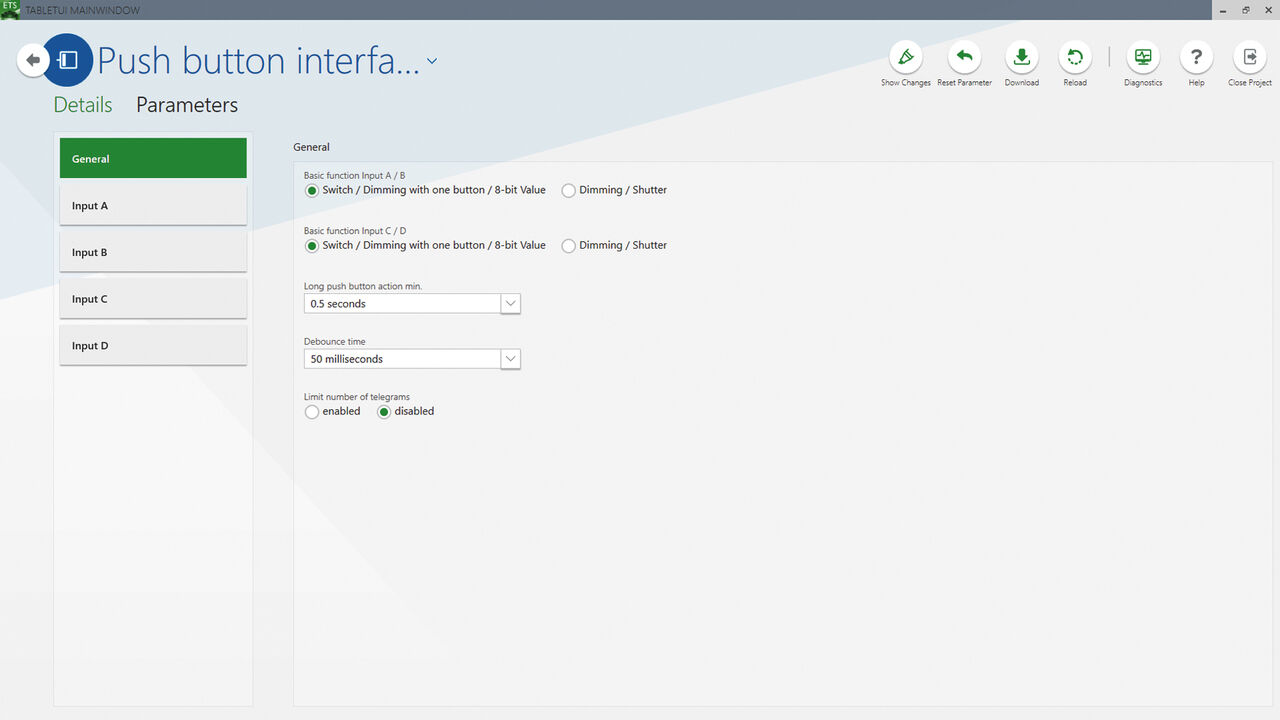Open Diagnostics
Image resolution: width=1280 pixels, height=720 pixels.
tap(1143, 57)
